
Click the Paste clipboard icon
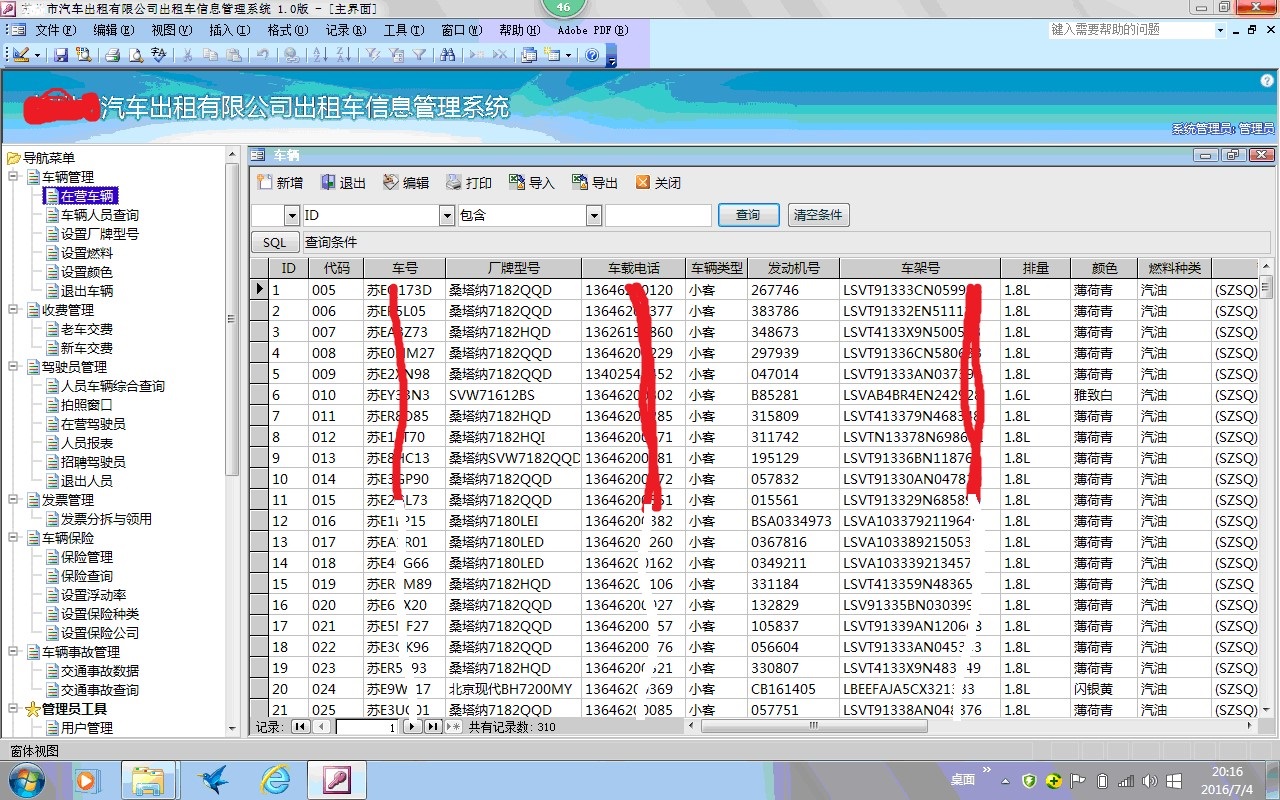click(x=232, y=55)
